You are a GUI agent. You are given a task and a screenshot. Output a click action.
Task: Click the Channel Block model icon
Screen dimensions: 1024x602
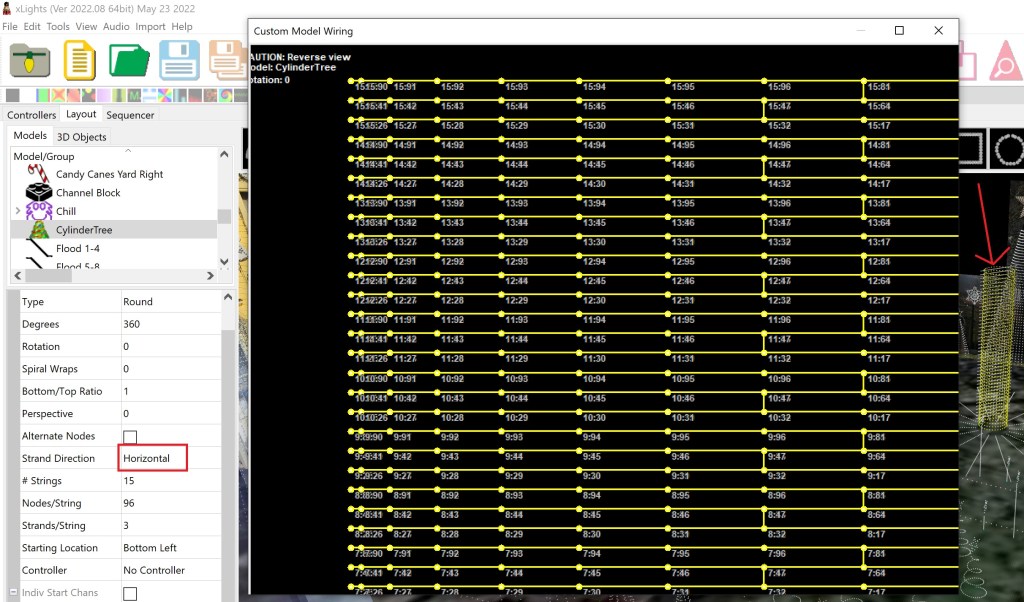click(39, 193)
